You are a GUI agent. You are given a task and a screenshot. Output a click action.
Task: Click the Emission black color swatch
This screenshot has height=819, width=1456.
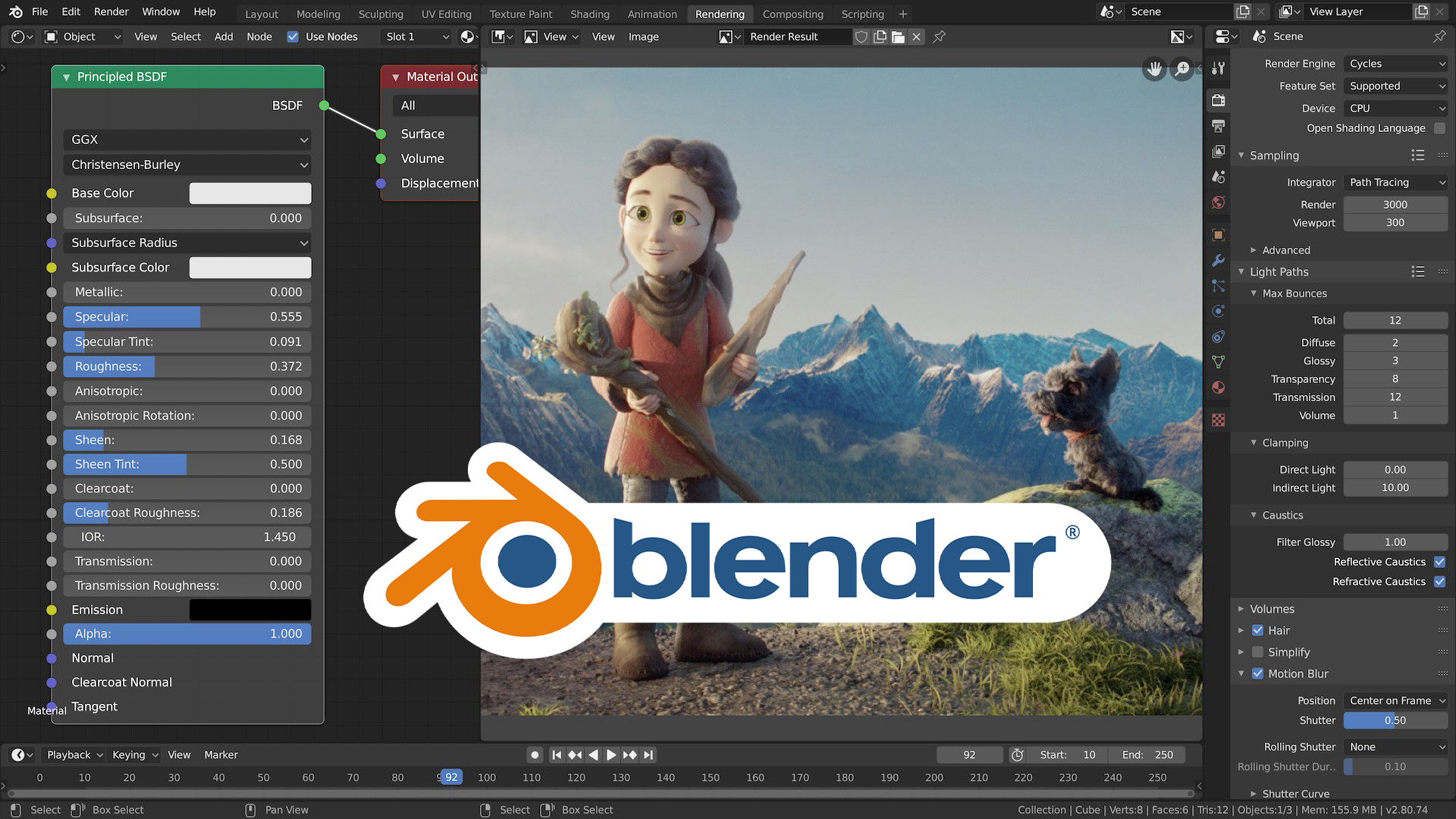[250, 610]
